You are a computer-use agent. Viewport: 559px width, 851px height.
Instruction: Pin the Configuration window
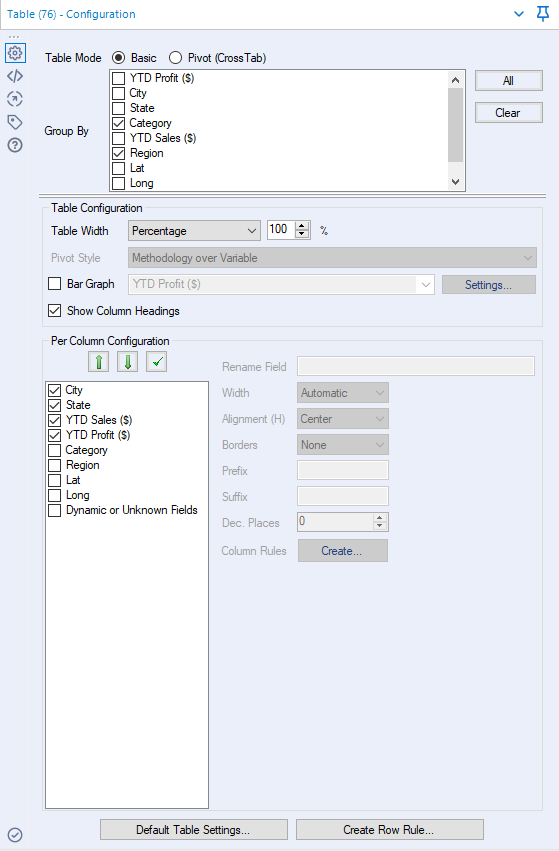click(543, 14)
